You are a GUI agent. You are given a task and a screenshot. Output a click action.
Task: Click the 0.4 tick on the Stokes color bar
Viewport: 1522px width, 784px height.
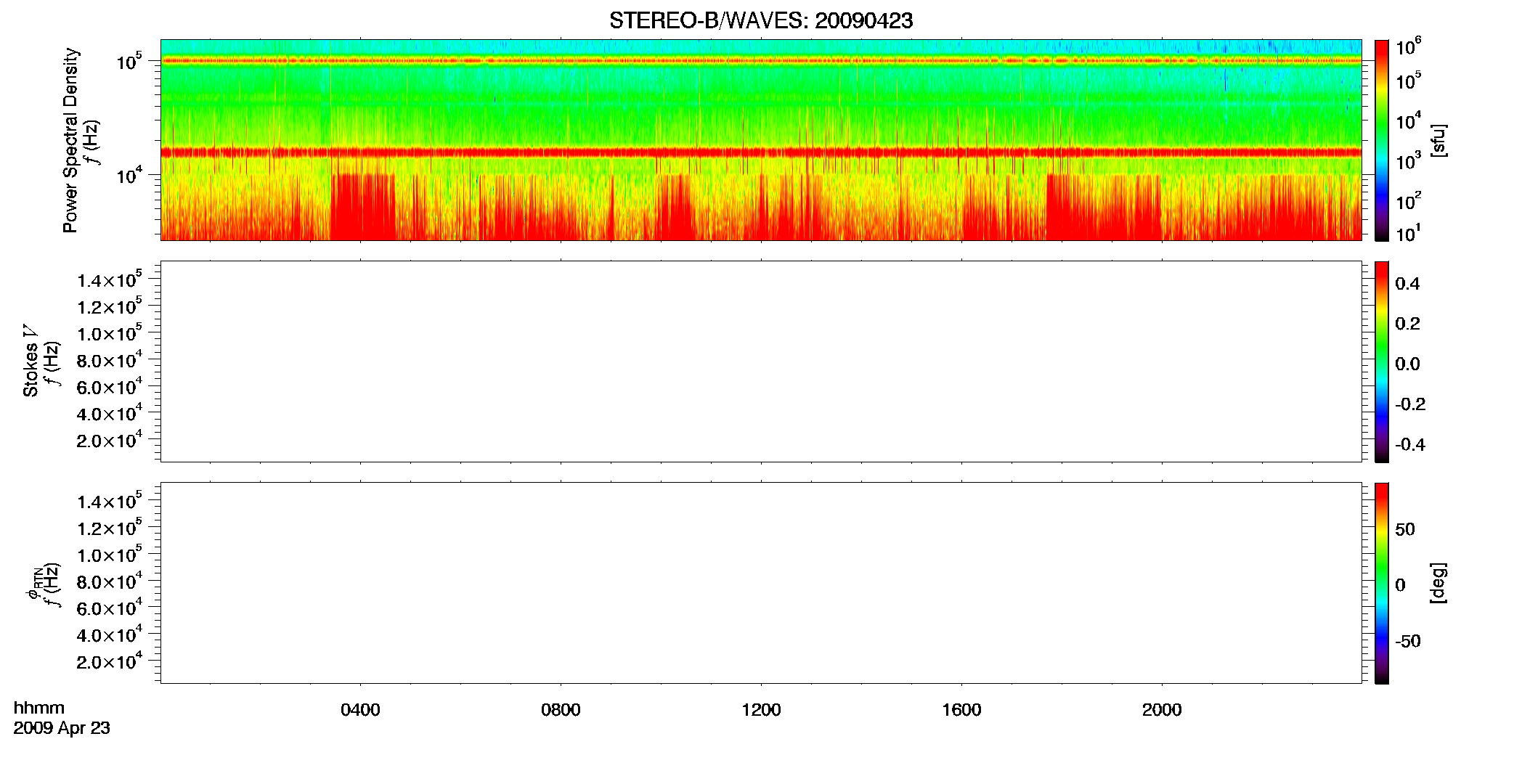click(x=1407, y=284)
